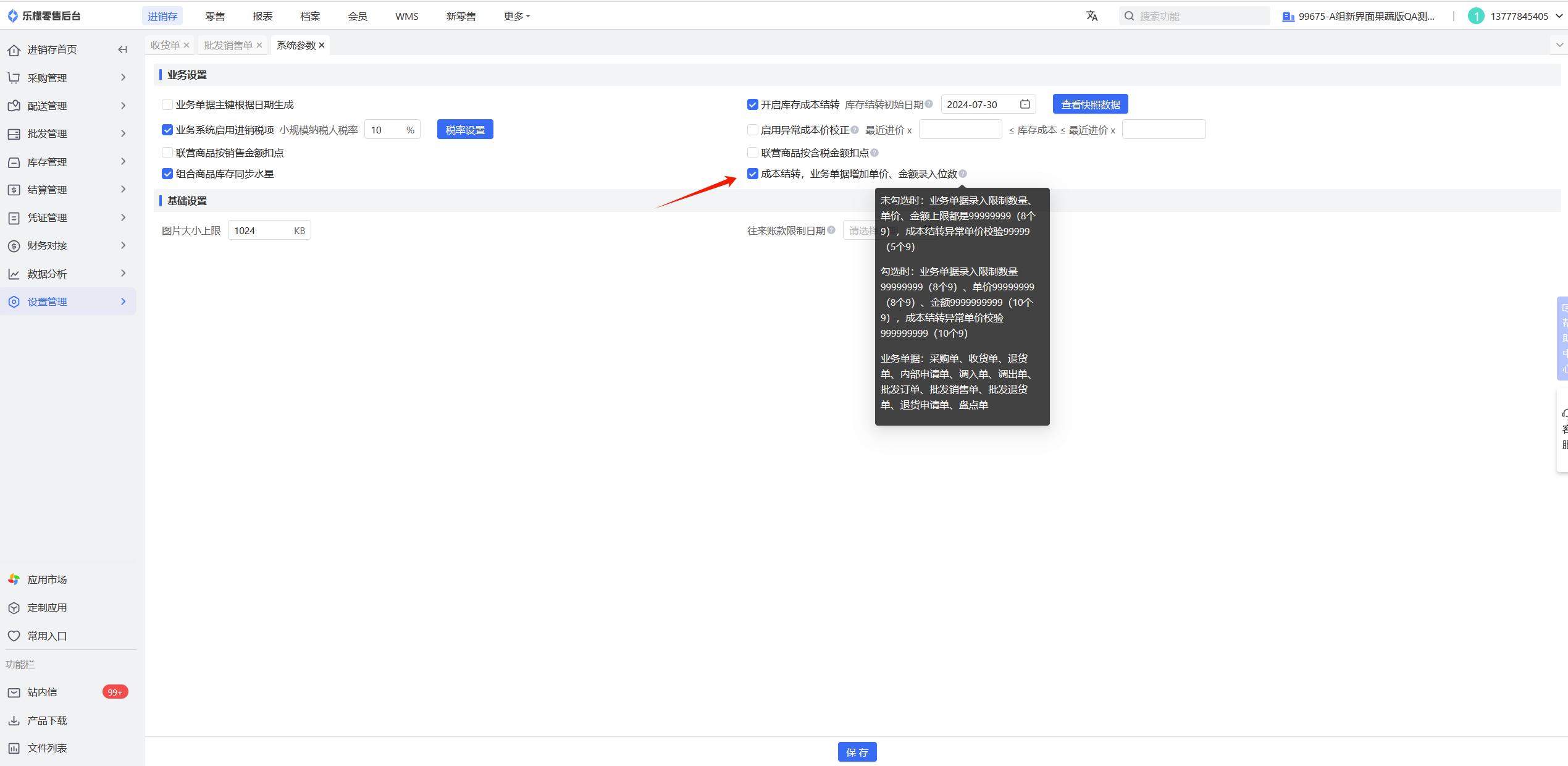Click 小规模纳税人税率 input field

coord(392,130)
